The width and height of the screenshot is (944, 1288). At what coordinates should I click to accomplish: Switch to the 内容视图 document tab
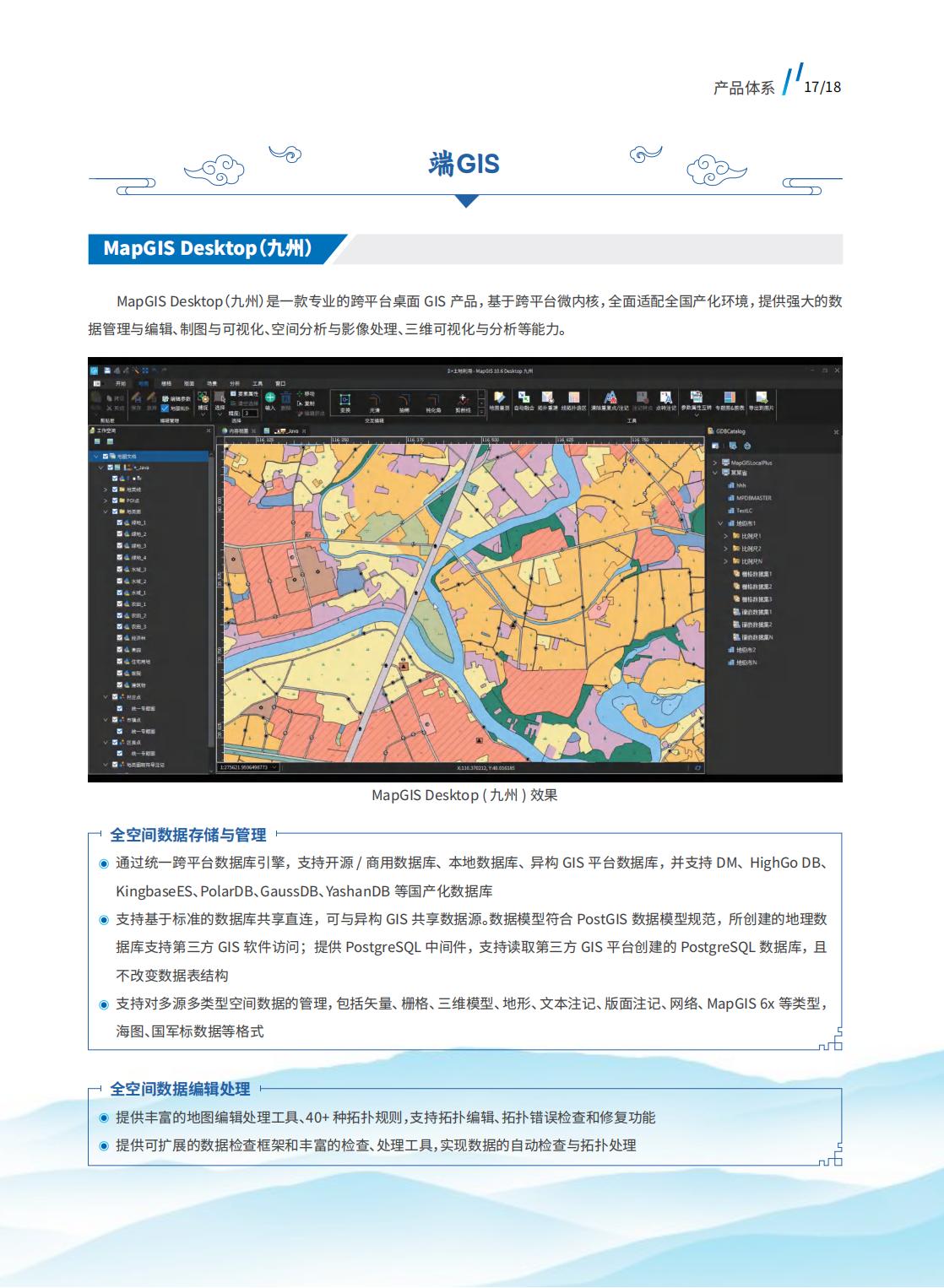(x=238, y=430)
